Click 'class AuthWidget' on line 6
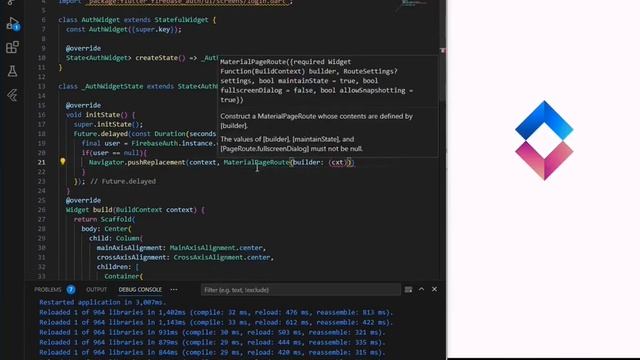Viewport: 640px width, 360px height. 89,20
